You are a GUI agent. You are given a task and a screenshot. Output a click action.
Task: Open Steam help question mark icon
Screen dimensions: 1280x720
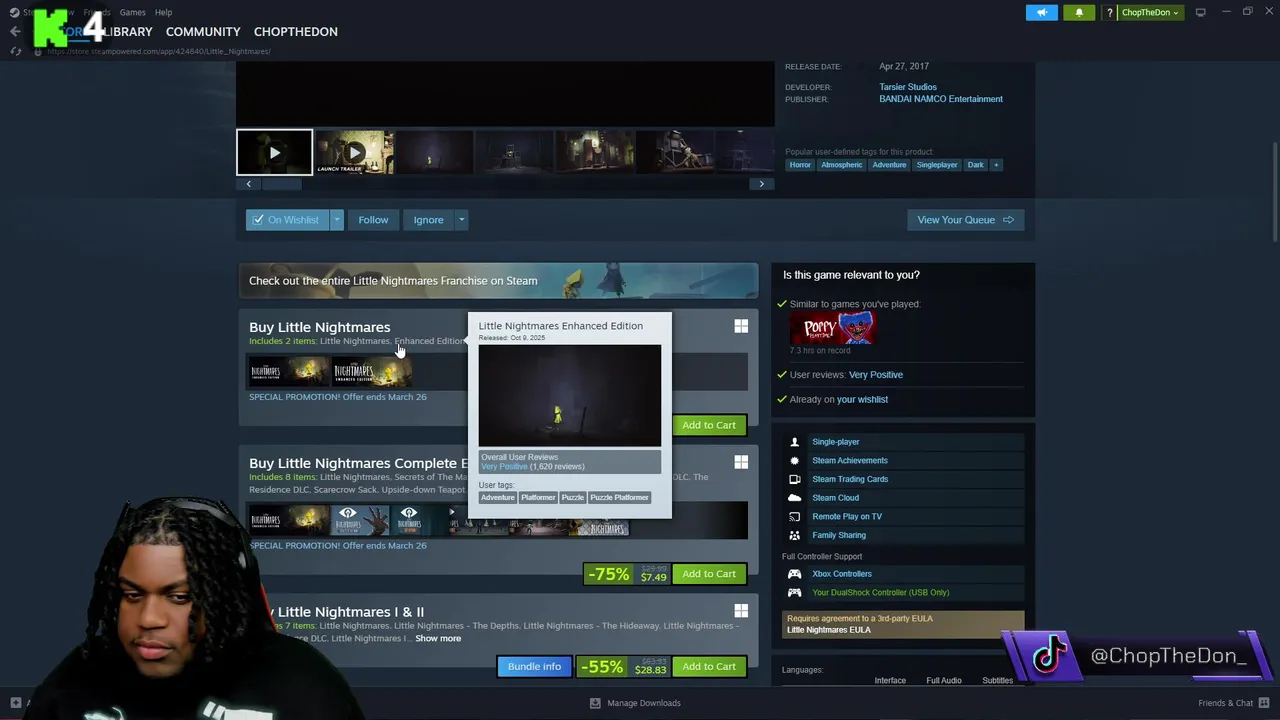pyautogui.click(x=1109, y=12)
